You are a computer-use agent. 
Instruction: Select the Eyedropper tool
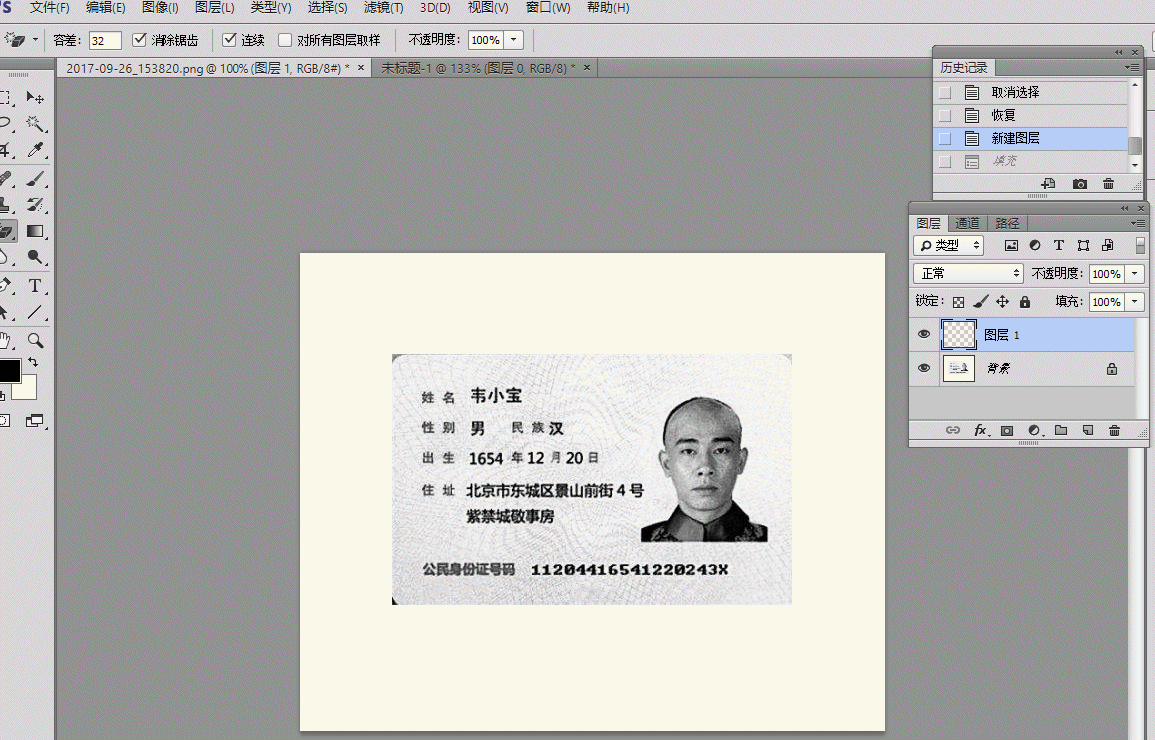coord(35,151)
